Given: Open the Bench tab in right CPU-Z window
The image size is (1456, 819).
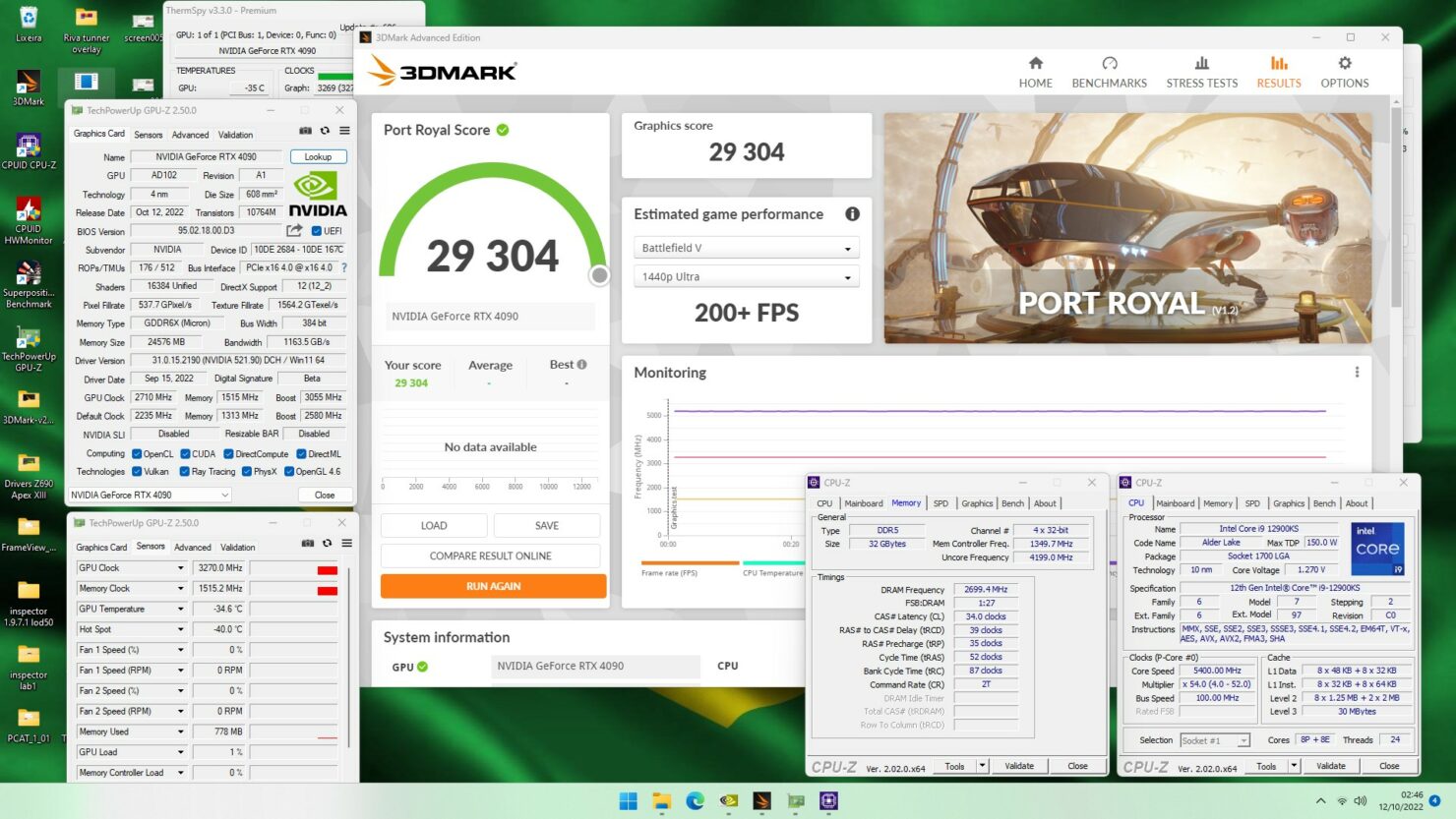Looking at the screenshot, I should tap(1324, 503).
